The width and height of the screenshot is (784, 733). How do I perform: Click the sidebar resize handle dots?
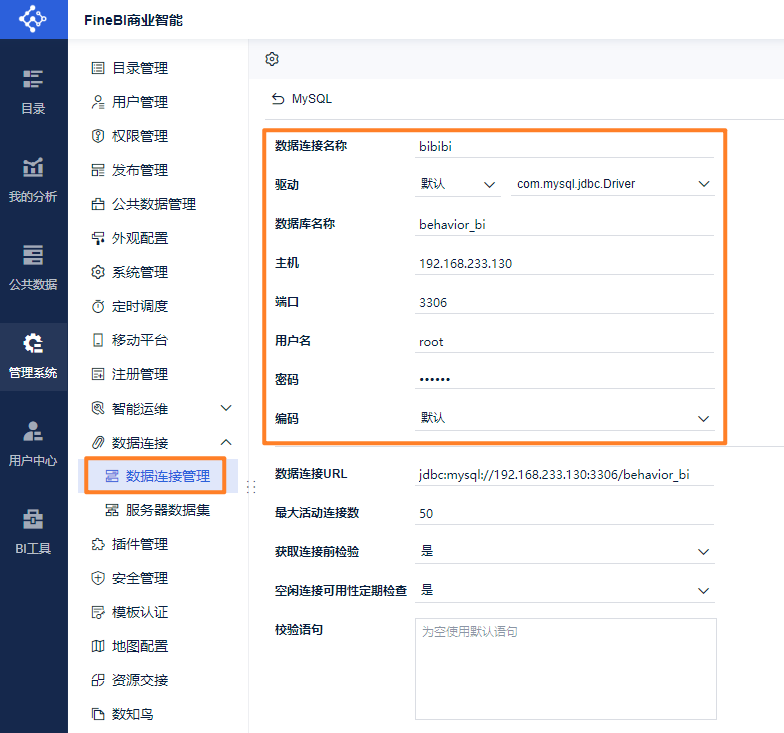click(251, 486)
